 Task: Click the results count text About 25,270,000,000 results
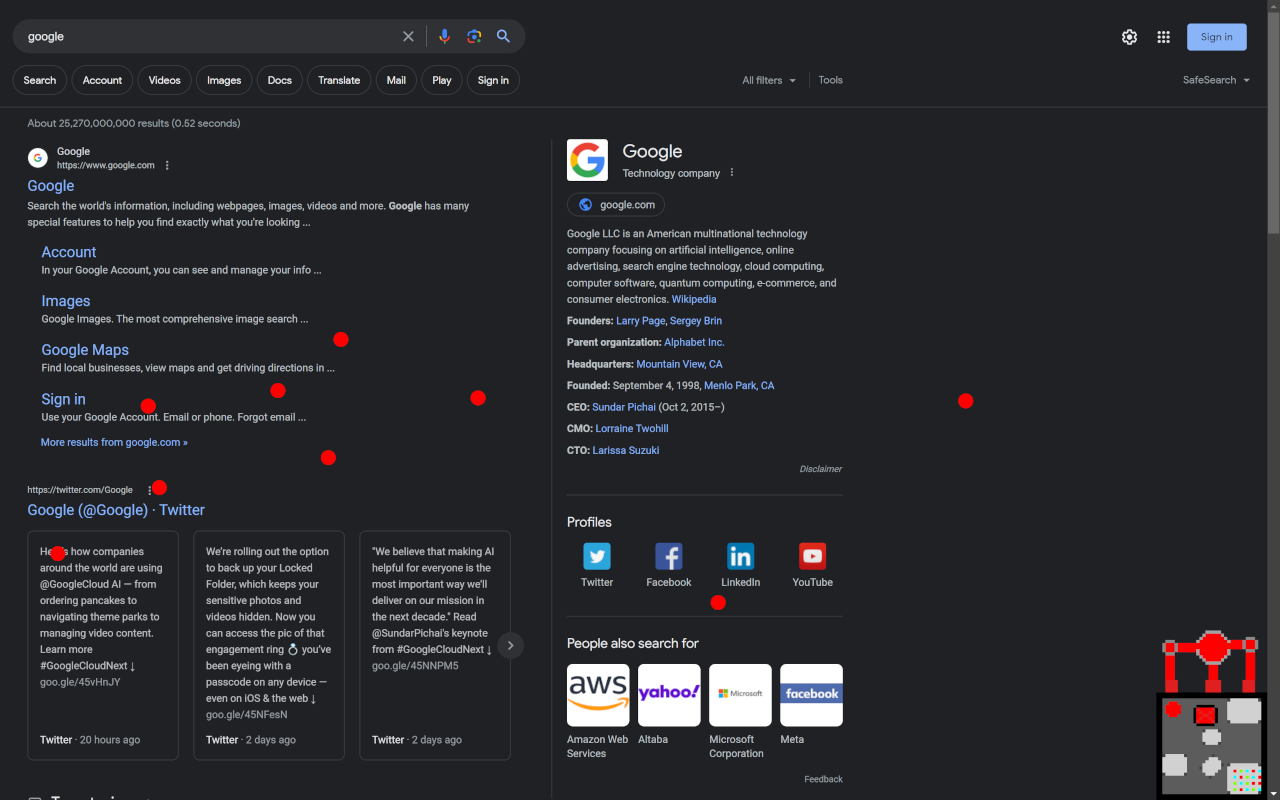(134, 123)
